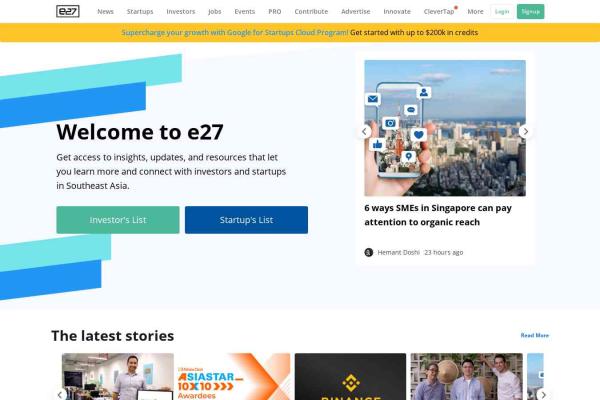Go to previous featured article arrow
600x400 pixels.
(364, 132)
